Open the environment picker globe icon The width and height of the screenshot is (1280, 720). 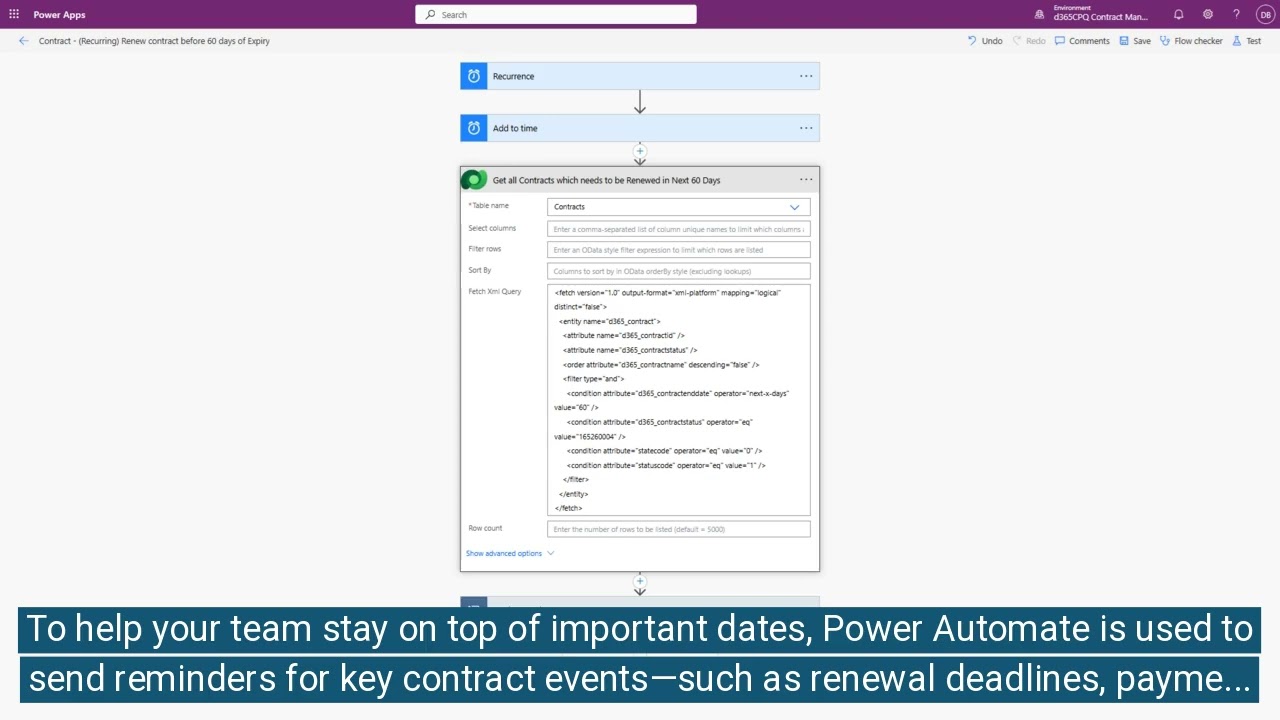(1040, 14)
